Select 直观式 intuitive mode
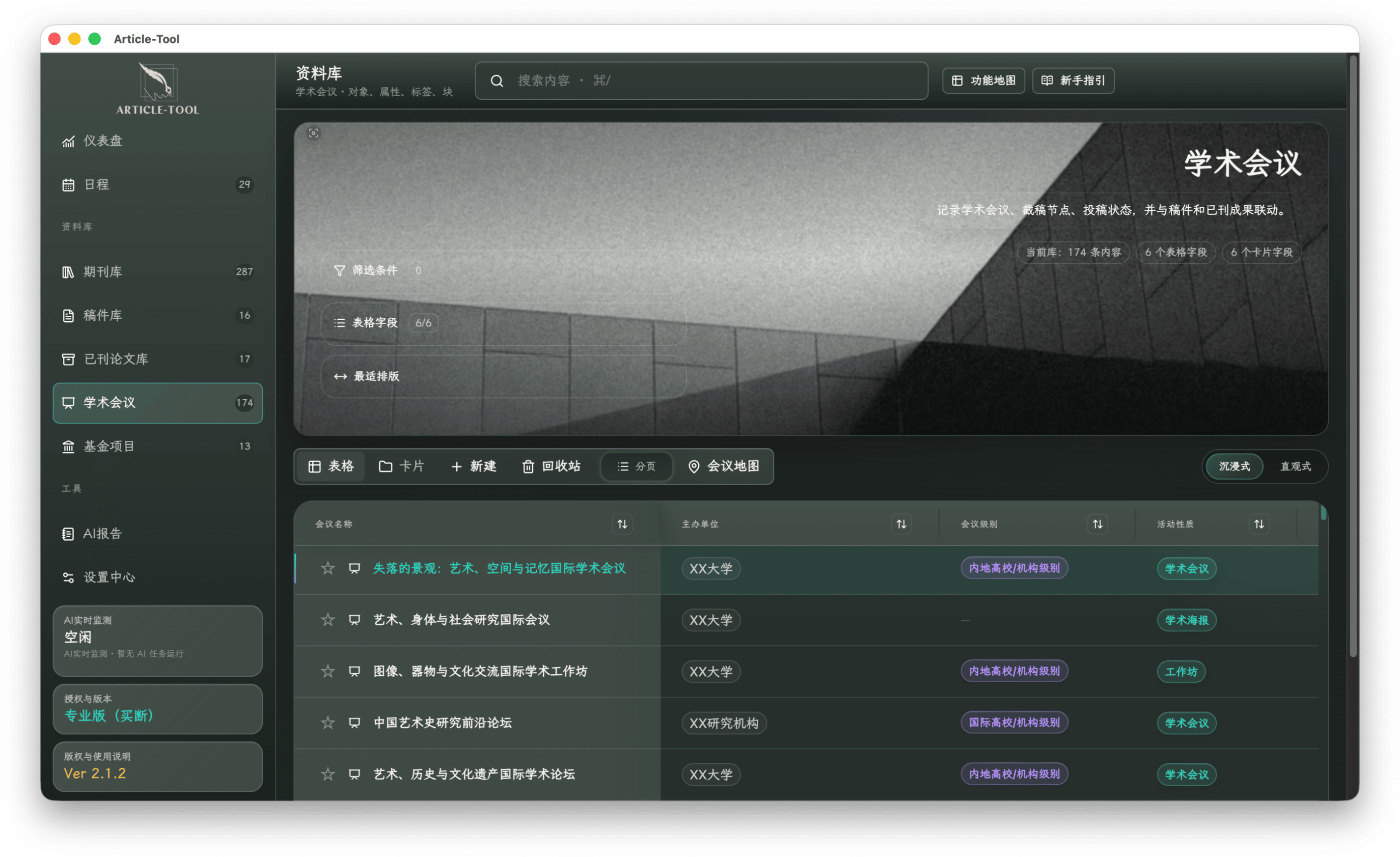 (1295, 466)
